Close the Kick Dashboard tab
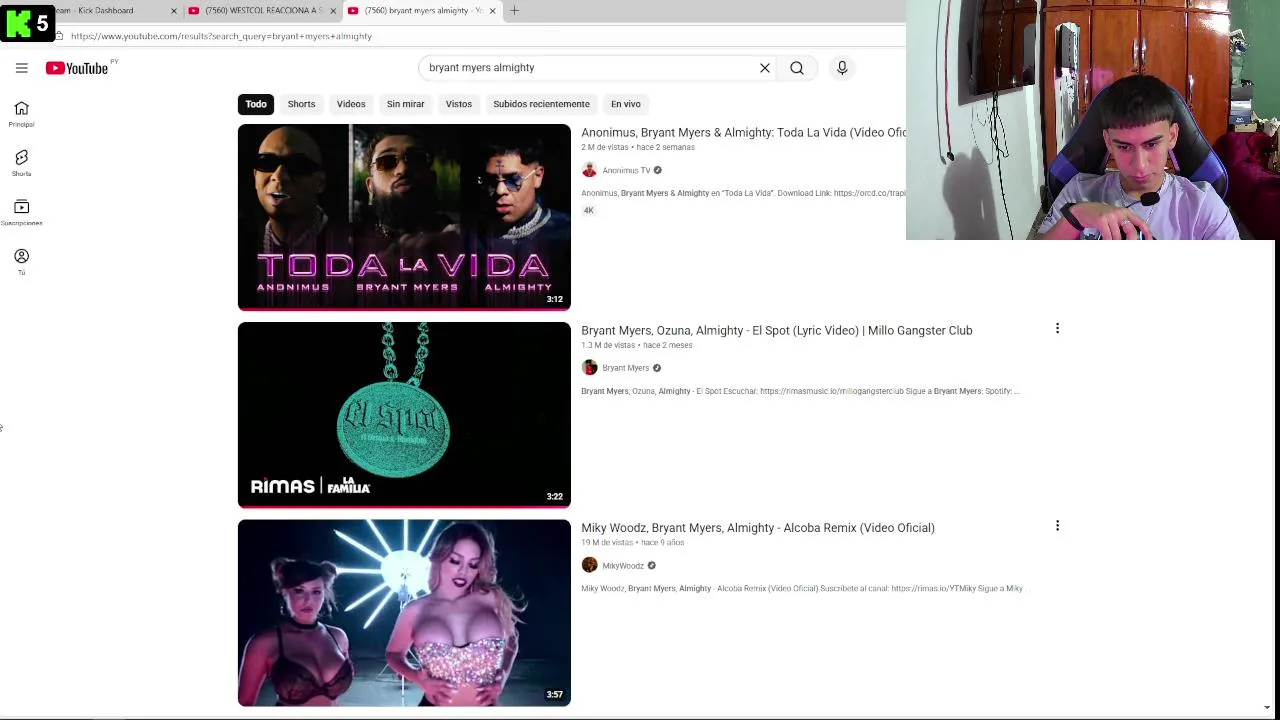This screenshot has width=1280, height=720. (x=174, y=11)
